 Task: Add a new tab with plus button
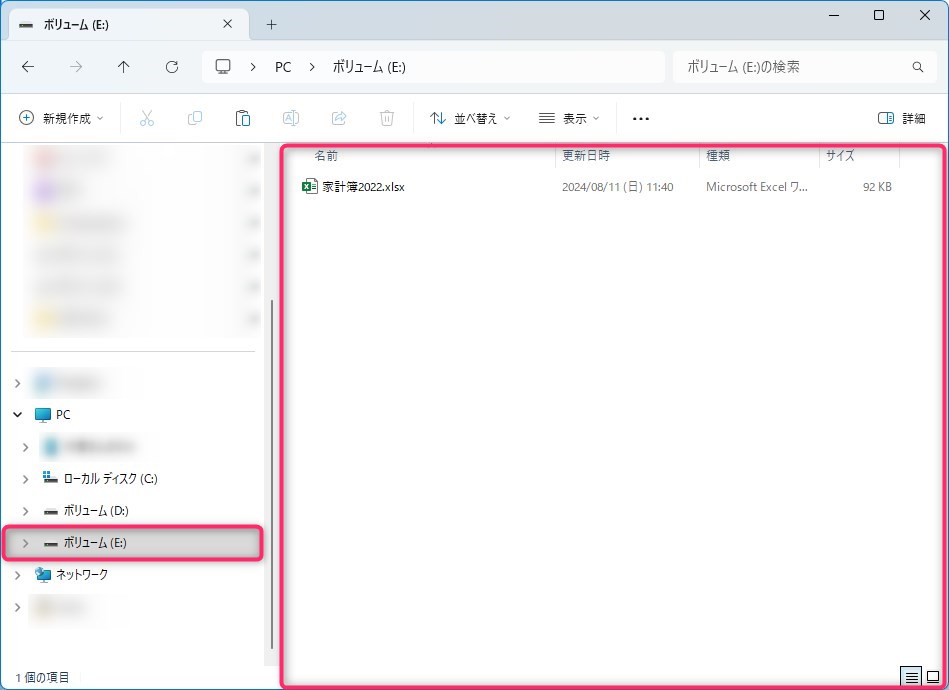[271, 24]
